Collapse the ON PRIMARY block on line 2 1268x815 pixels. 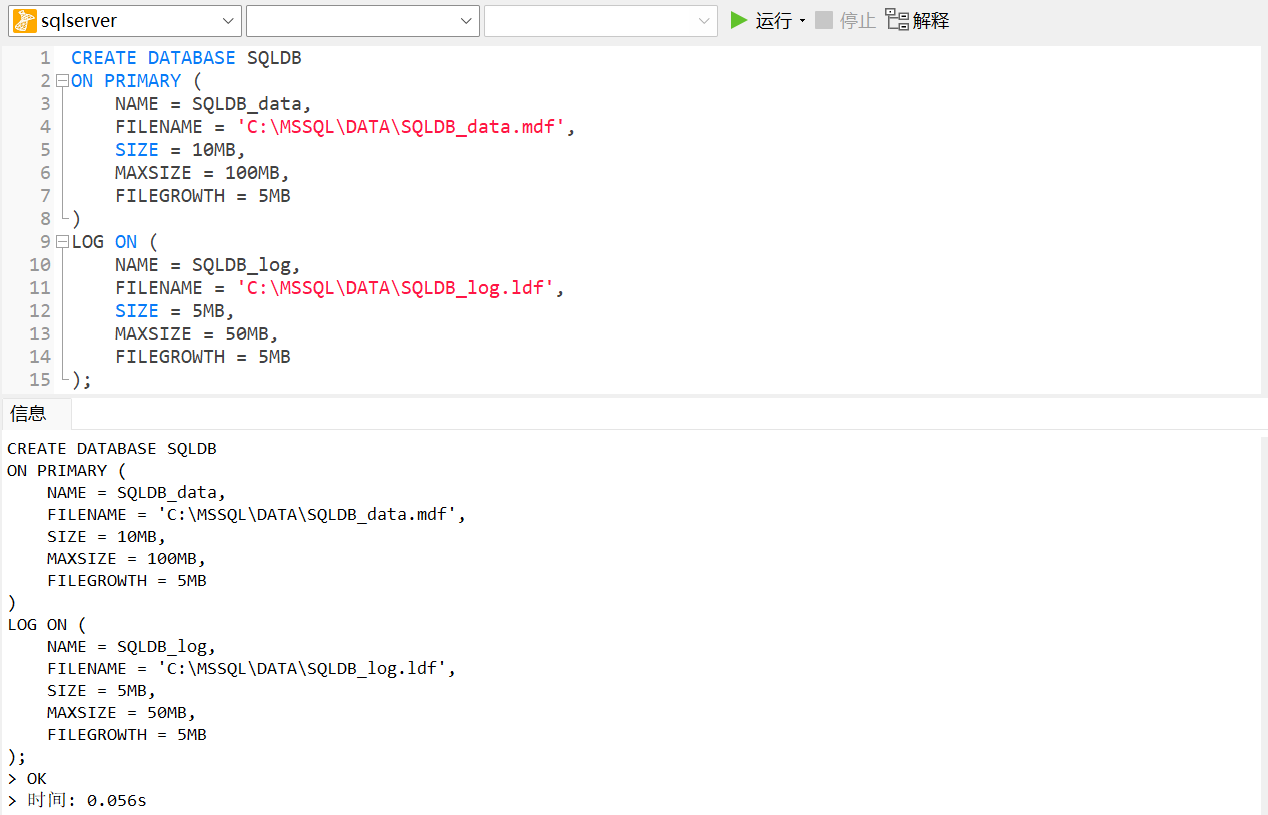(x=62, y=81)
